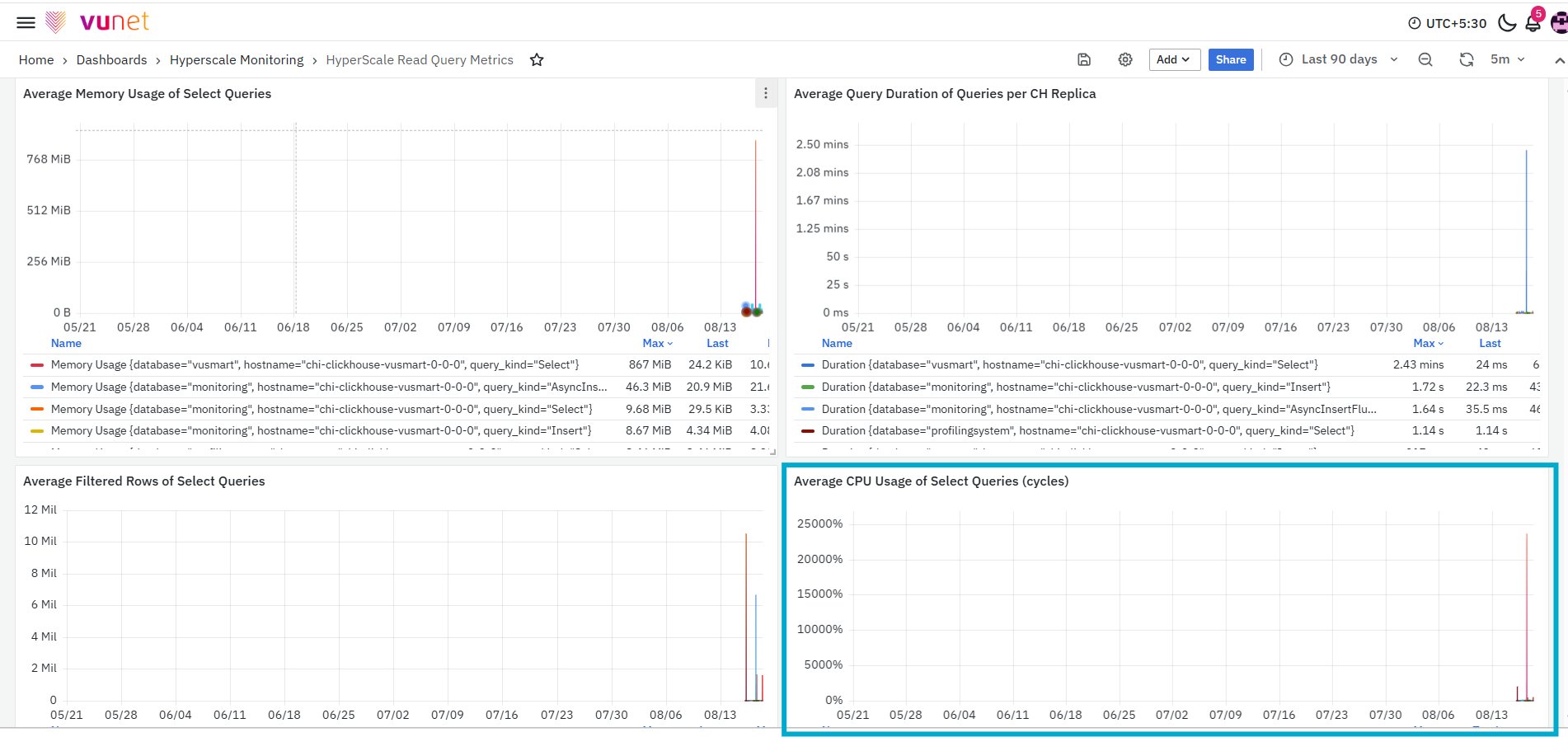Open notifications bell with badge
This screenshot has height=737, width=1568.
[1533, 22]
